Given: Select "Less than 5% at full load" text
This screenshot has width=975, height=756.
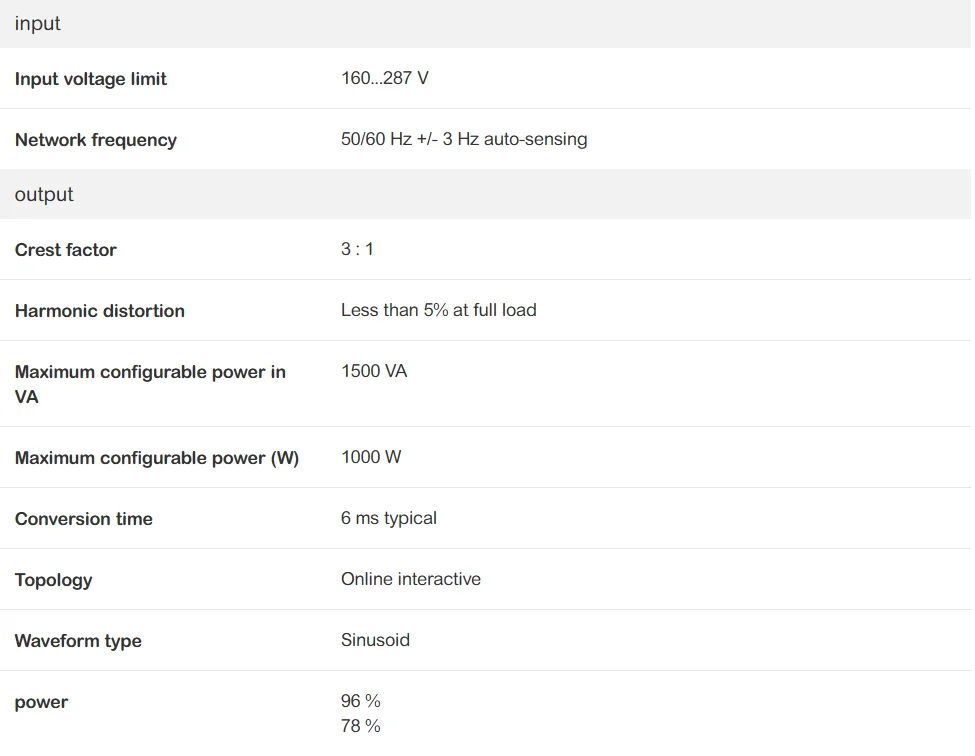Looking at the screenshot, I should tap(439, 310).
